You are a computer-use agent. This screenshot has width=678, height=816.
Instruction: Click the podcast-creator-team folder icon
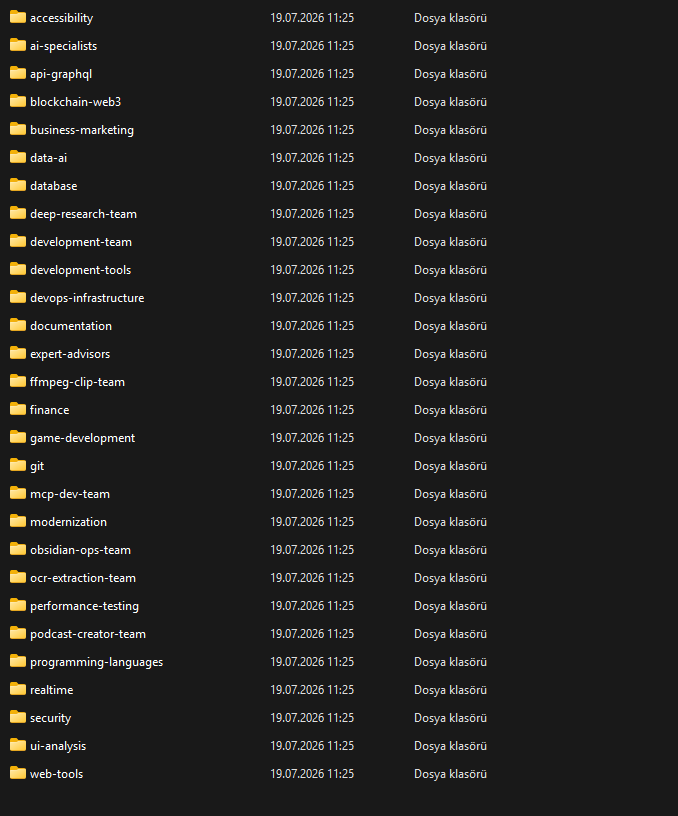(18, 633)
